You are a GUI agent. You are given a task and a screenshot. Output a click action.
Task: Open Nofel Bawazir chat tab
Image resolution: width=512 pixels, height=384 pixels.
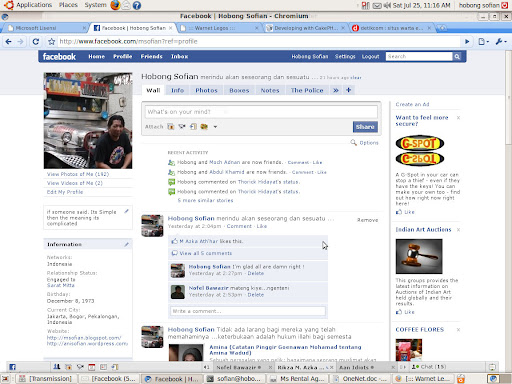pyautogui.click(x=238, y=367)
